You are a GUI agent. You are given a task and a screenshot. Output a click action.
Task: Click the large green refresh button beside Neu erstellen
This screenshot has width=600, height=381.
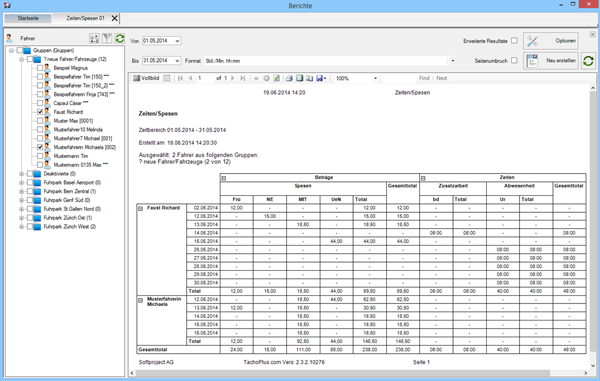[588, 61]
